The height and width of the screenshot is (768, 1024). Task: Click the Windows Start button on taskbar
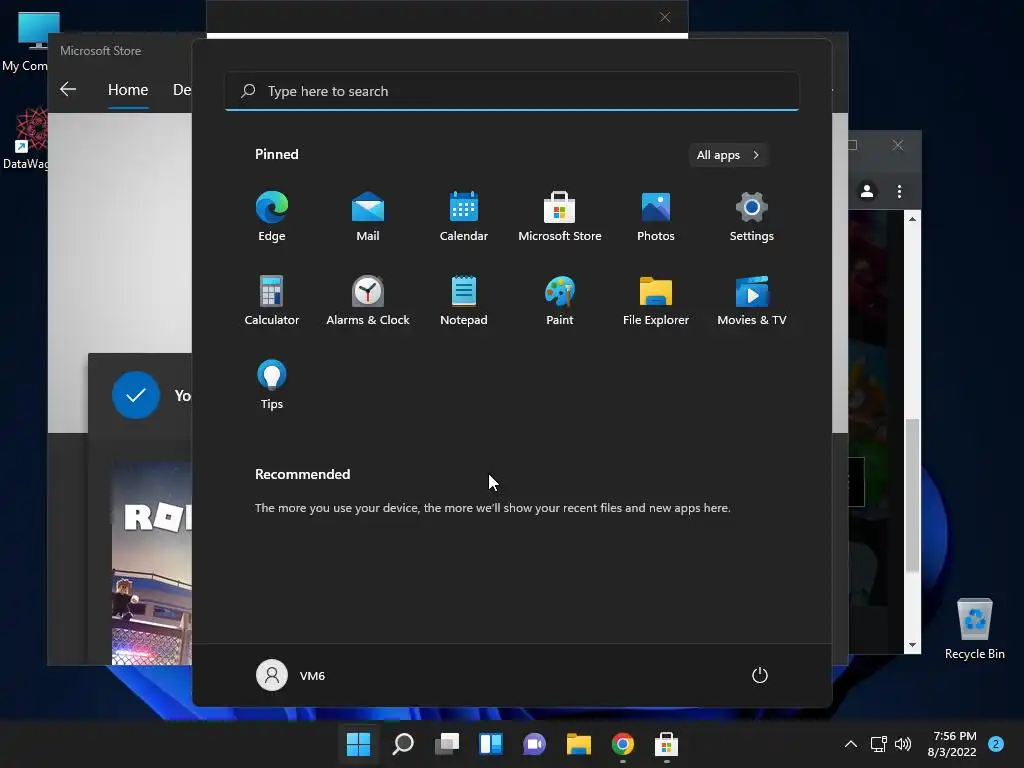pyautogui.click(x=358, y=744)
